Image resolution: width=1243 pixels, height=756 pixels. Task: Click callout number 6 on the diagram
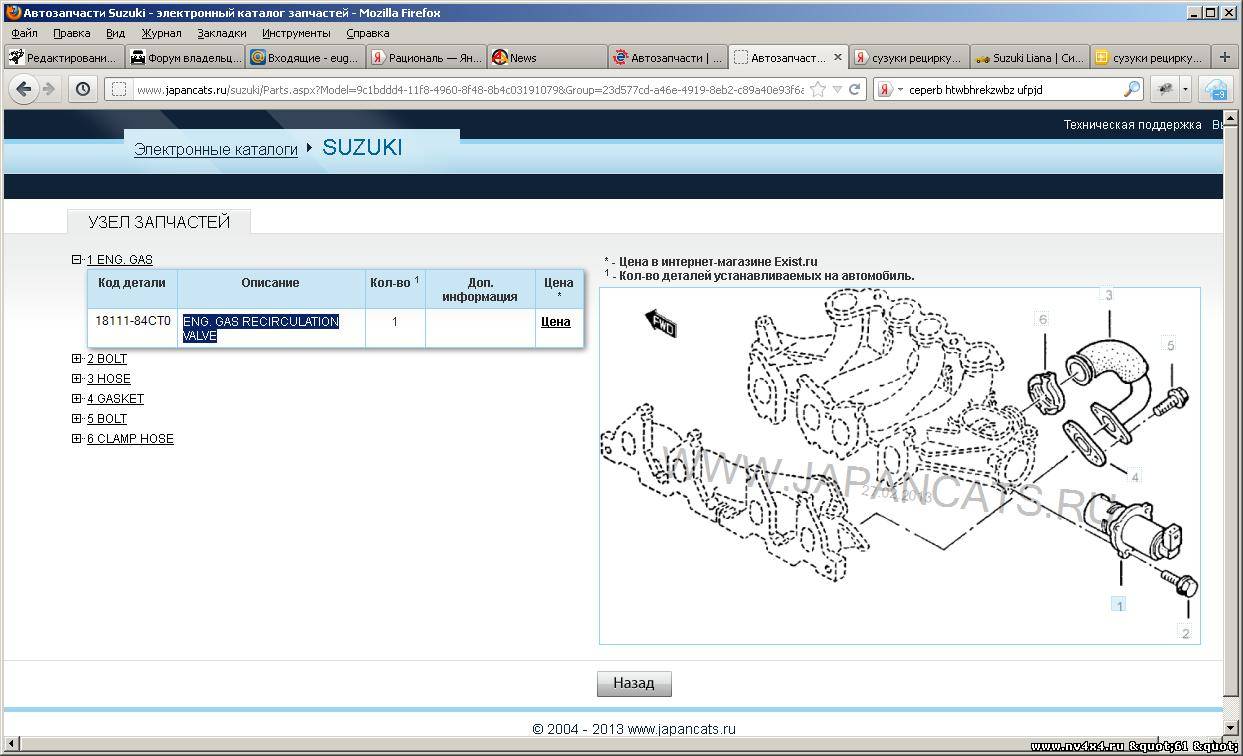pyautogui.click(x=1043, y=320)
